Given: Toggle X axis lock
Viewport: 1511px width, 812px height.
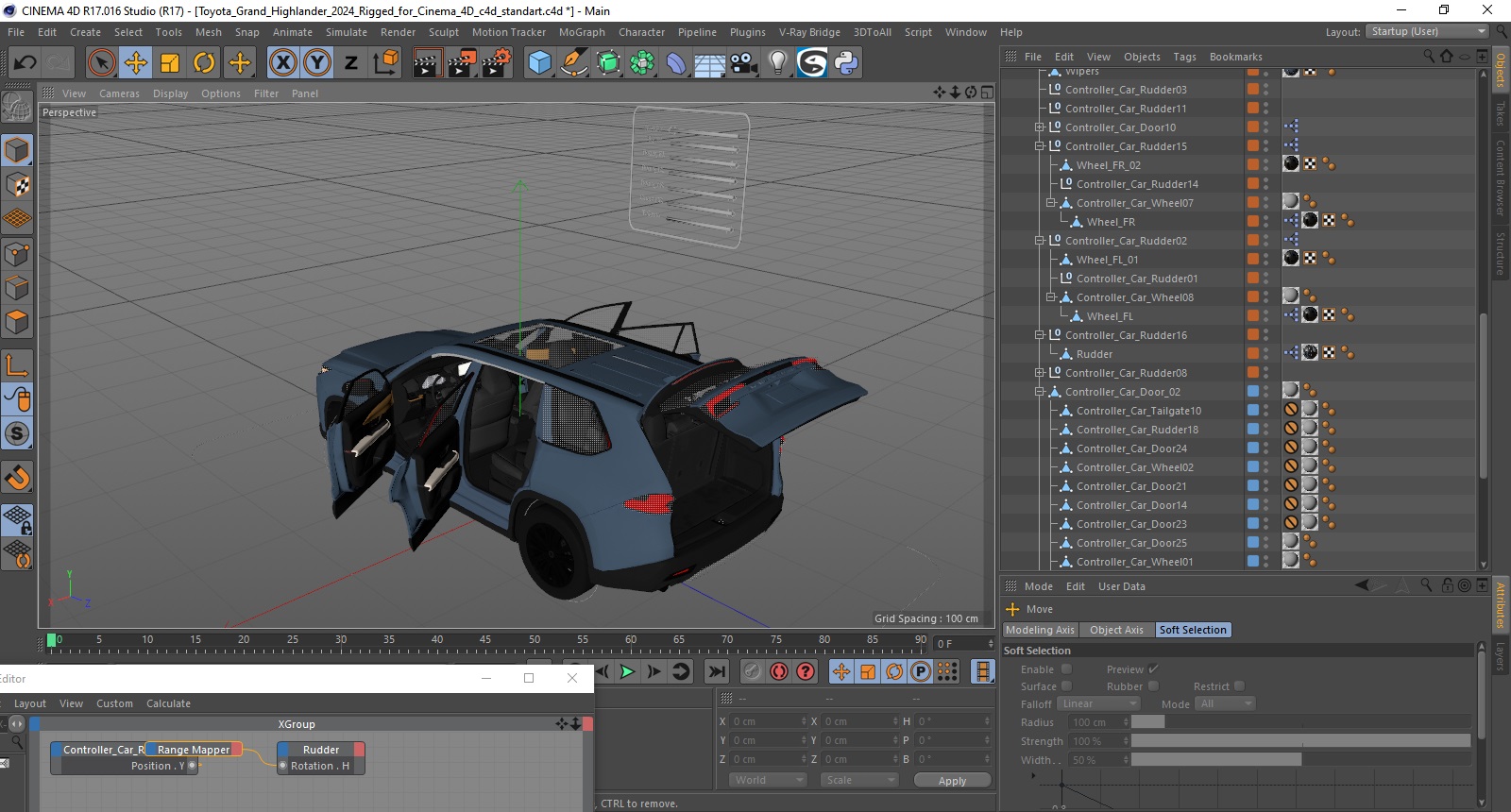Looking at the screenshot, I should click(x=282, y=63).
